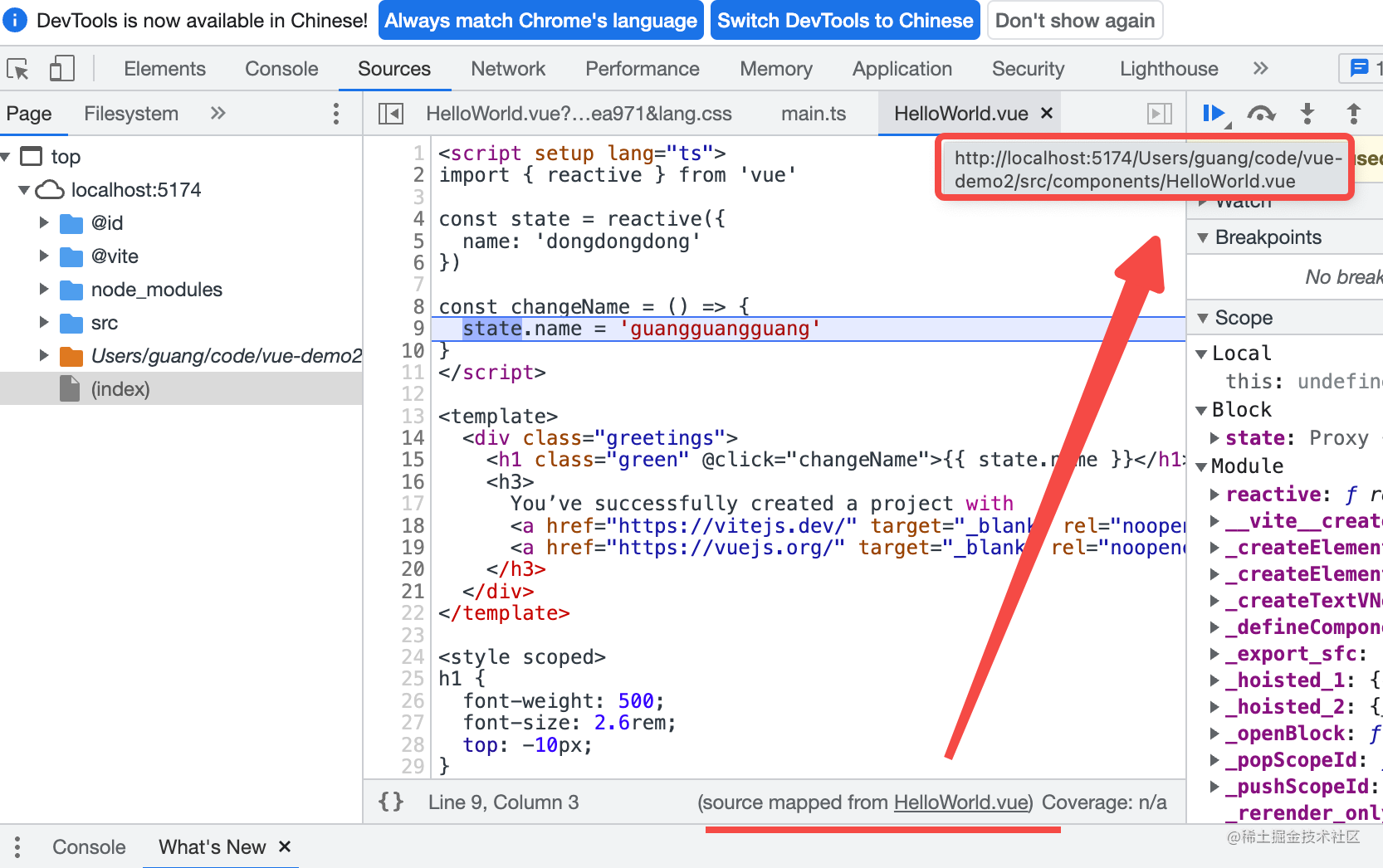The image size is (1383, 868).
Task: Expand the node_modules folder
Action: (x=45, y=290)
